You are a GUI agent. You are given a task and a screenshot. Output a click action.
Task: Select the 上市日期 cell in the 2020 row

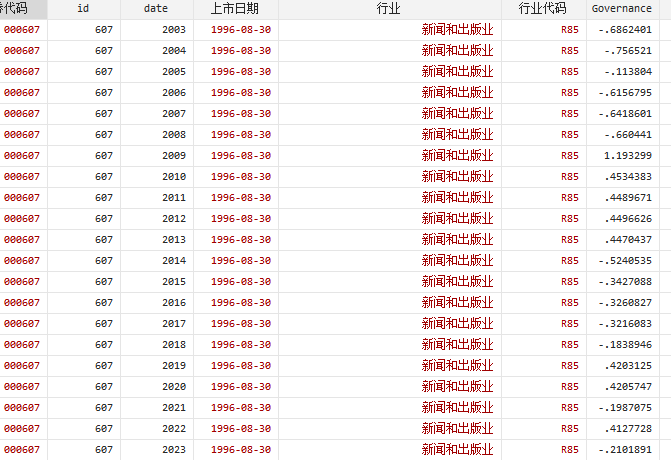point(240,387)
